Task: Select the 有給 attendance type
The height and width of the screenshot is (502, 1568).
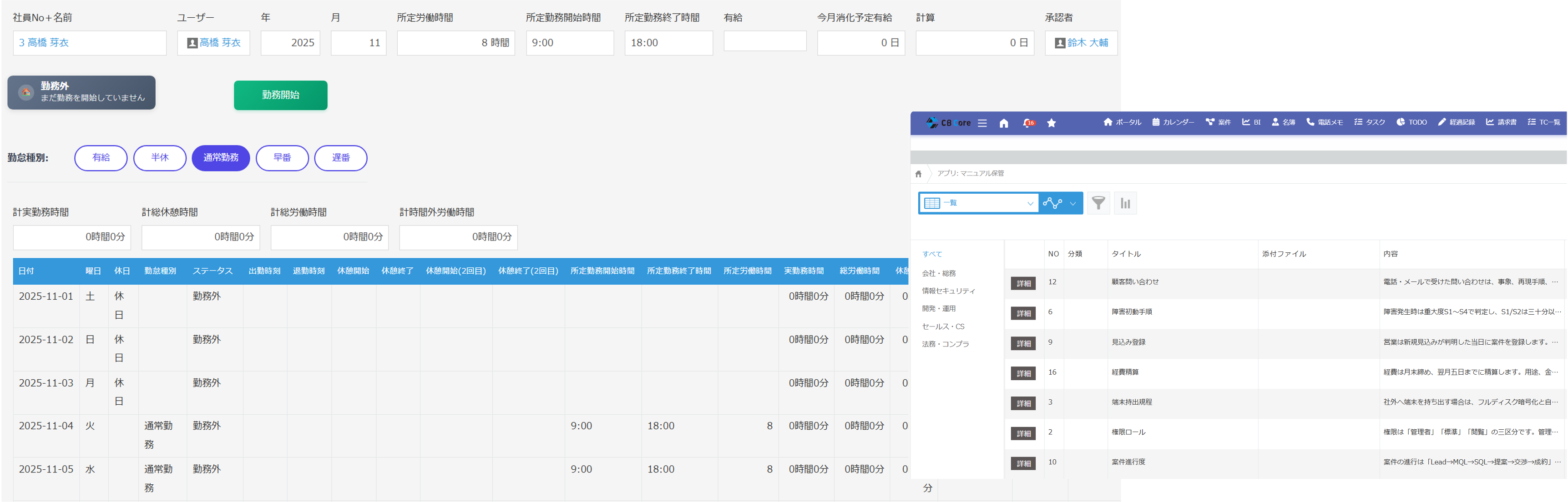Action: click(101, 158)
